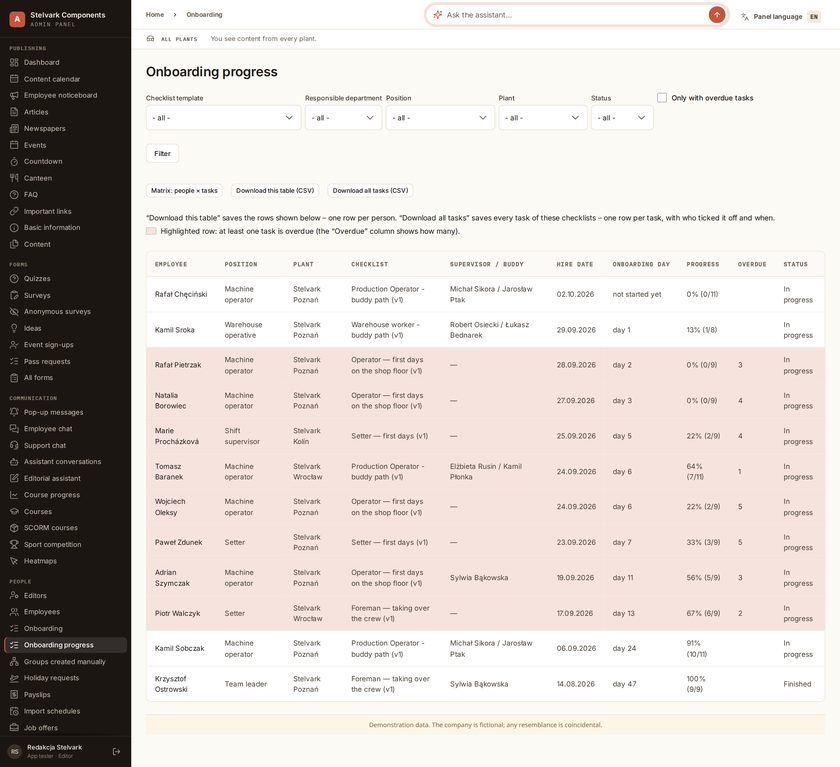Open Content calendar icon
Screen dimensions: 840x767
tap(14, 79)
